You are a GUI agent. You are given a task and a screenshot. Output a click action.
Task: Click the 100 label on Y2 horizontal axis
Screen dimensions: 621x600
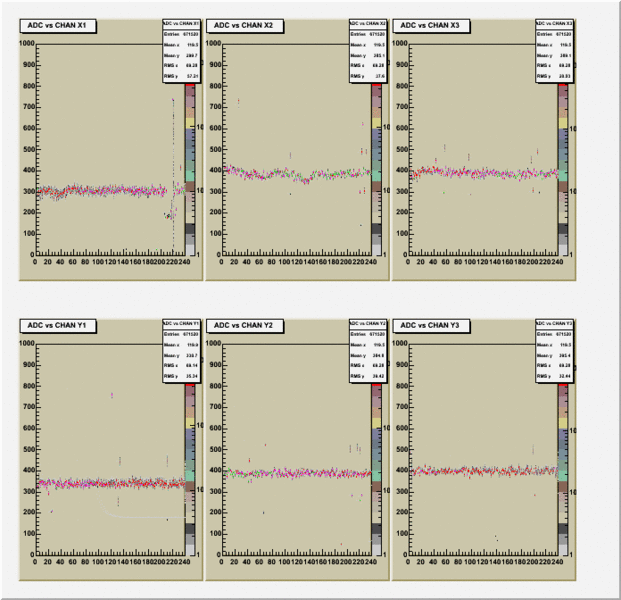285,562
